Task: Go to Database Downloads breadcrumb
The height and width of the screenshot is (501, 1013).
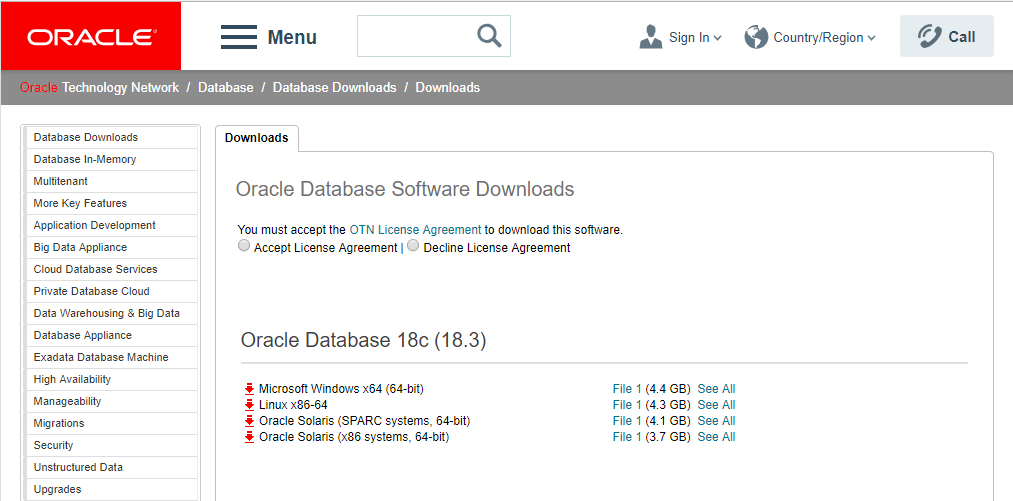Action: point(334,87)
